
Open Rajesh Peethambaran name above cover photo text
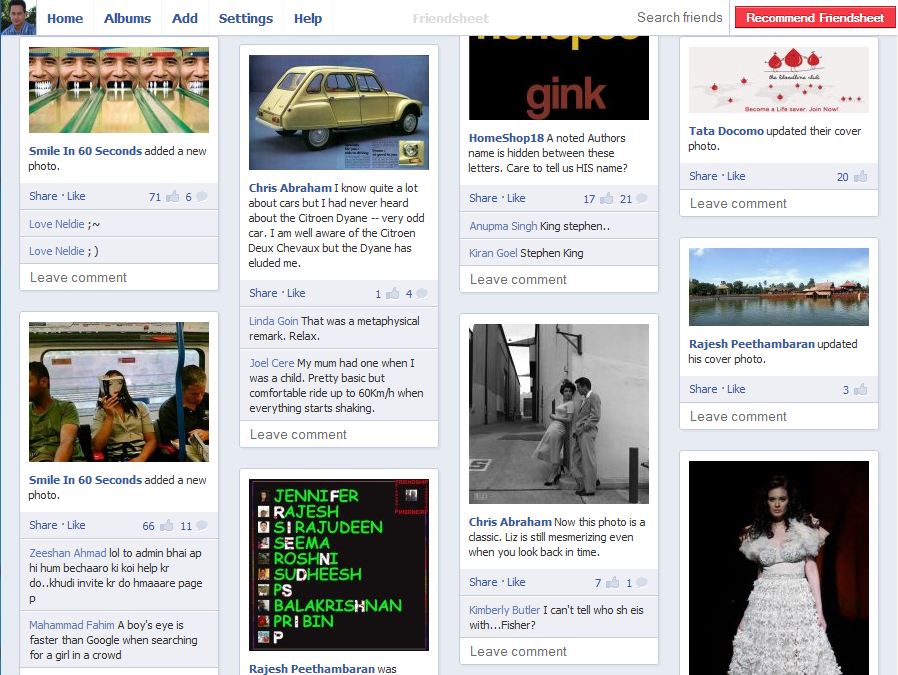pos(751,344)
